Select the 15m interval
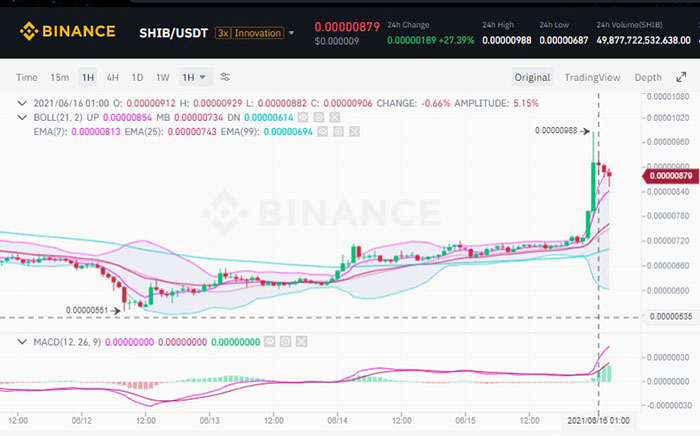This screenshot has height=436, width=700. coord(59,77)
